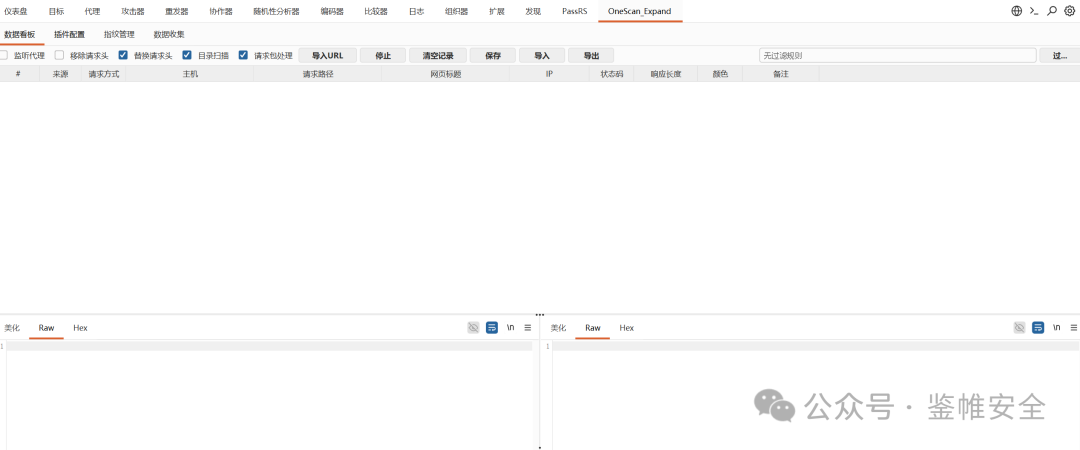Select the 扩展 tab
This screenshot has height=450, width=1080.
coord(497,11)
